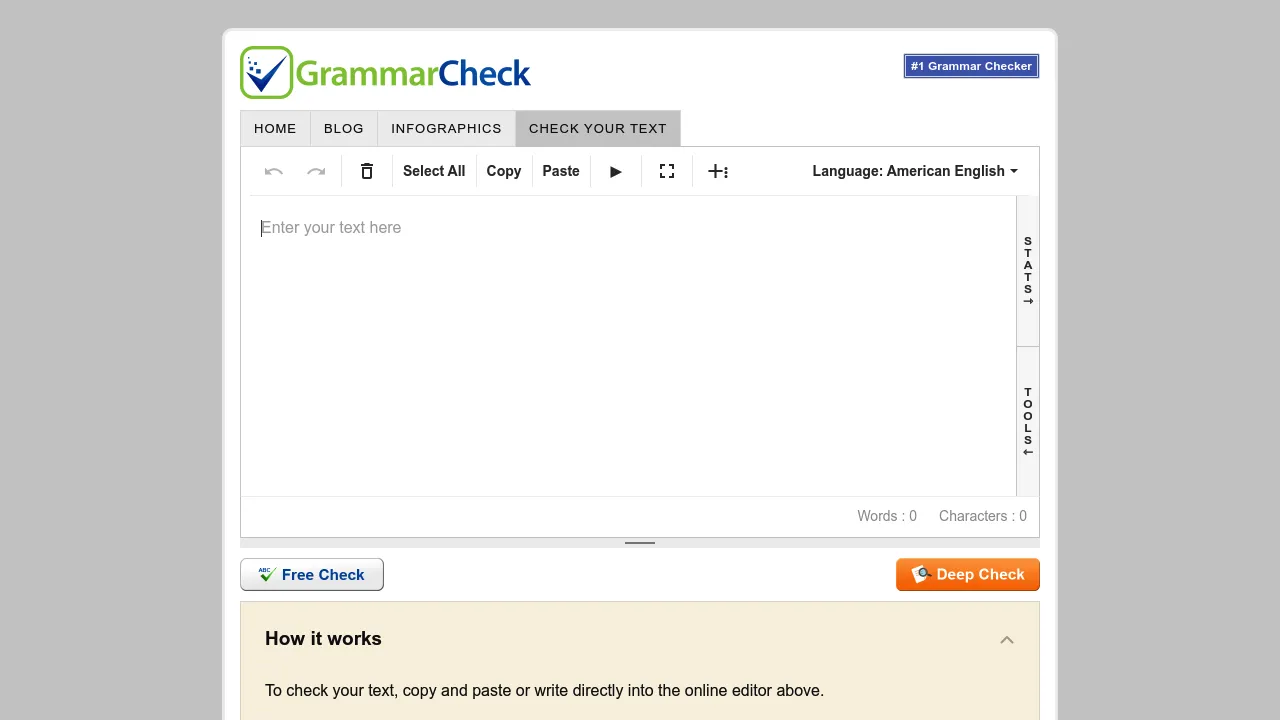Open the INFOGRAPHICS section
This screenshot has width=1280, height=720.
point(446,128)
